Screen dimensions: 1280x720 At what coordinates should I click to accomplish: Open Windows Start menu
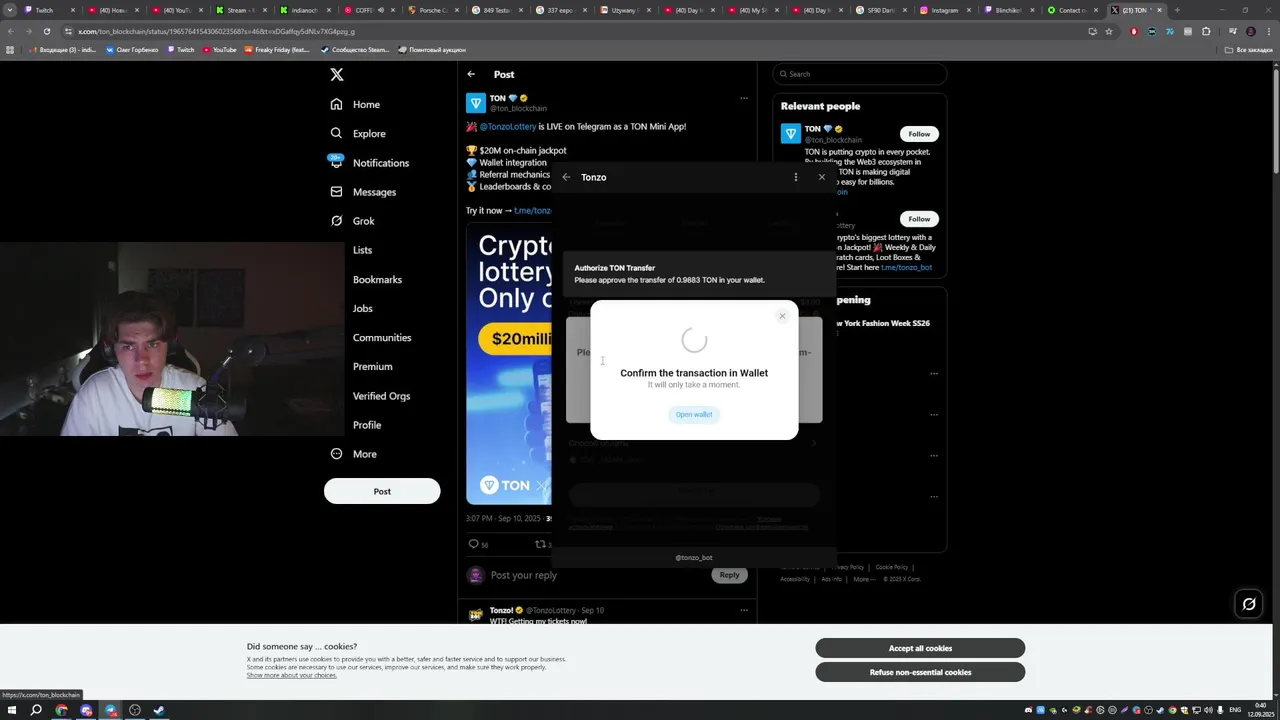coord(12,710)
